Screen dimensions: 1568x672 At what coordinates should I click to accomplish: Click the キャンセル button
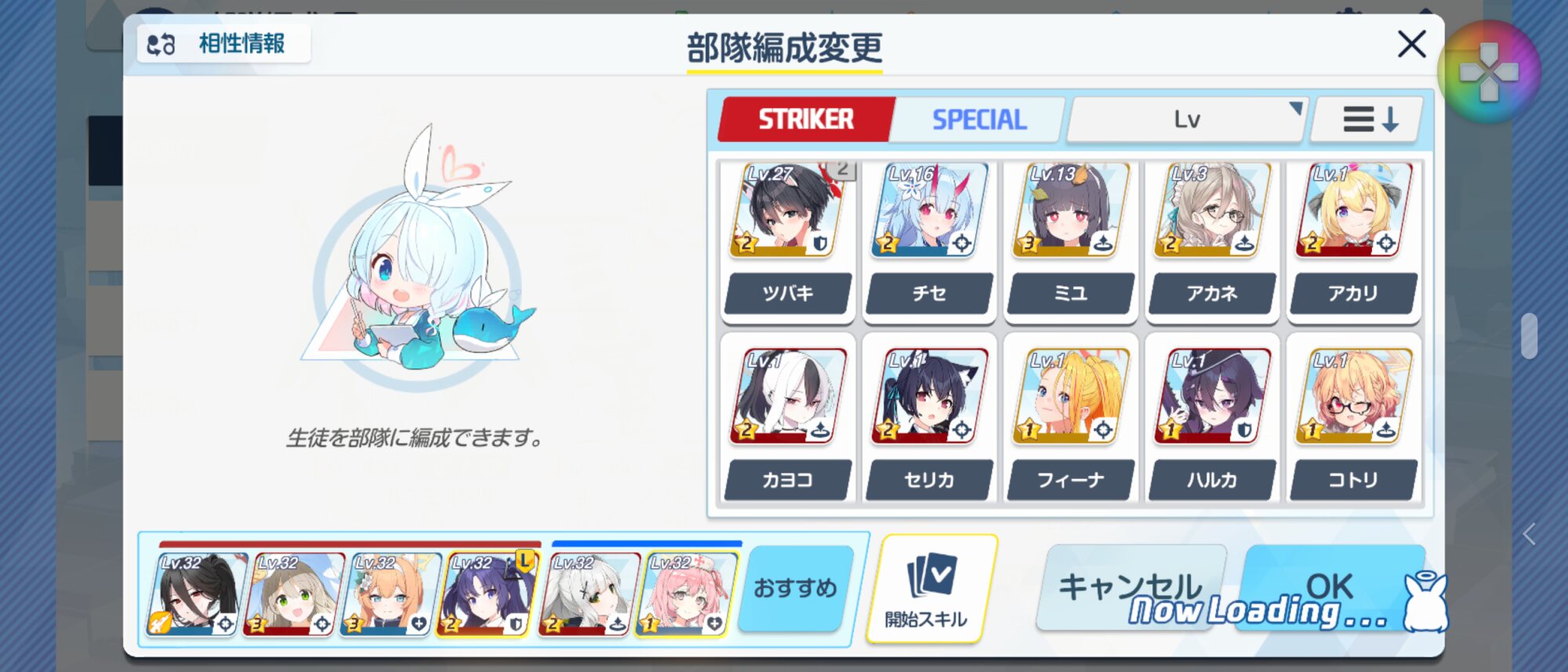click(1131, 588)
